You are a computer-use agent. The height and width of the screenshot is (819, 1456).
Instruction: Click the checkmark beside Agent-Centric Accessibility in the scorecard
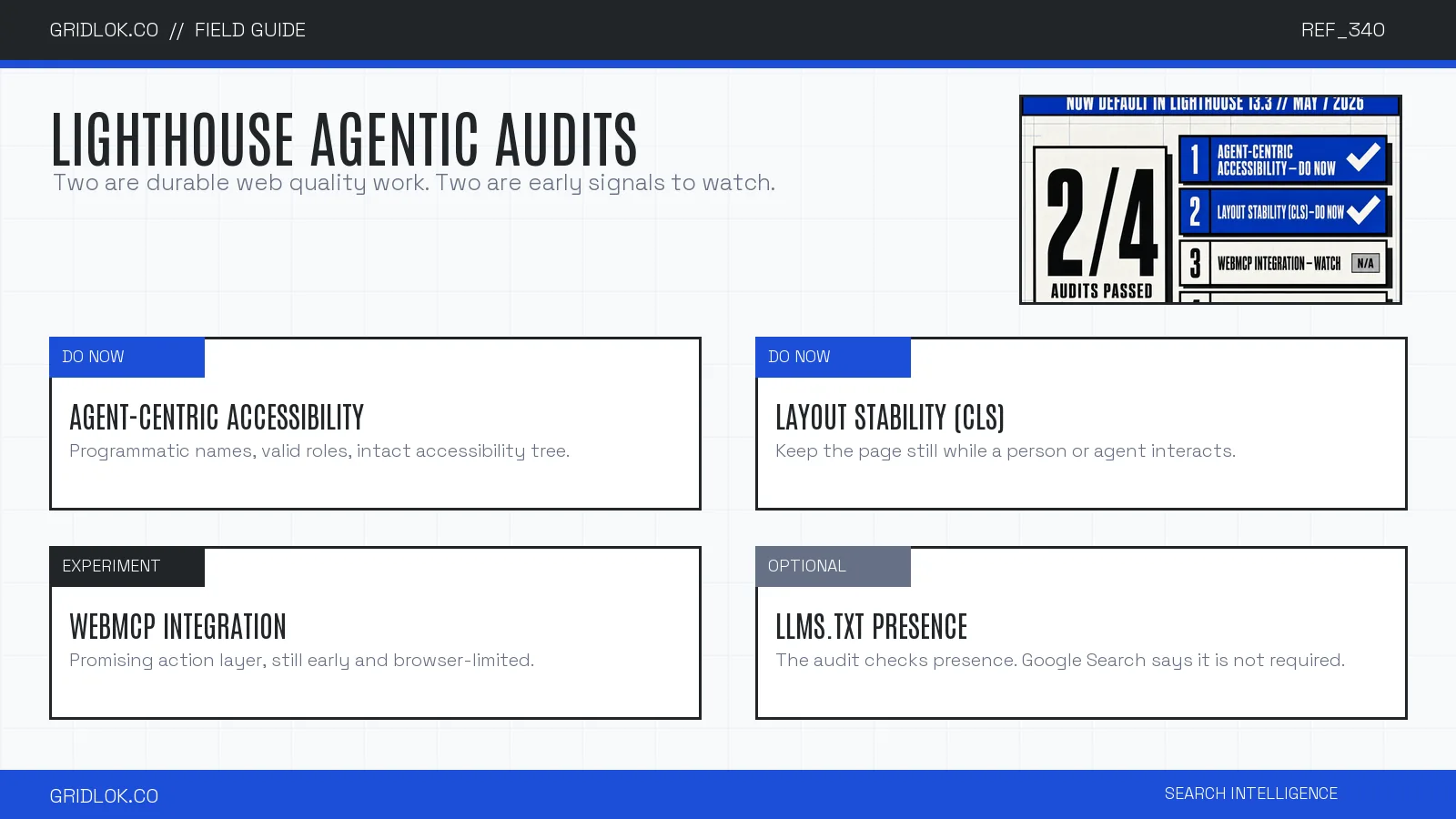[x=1363, y=157]
